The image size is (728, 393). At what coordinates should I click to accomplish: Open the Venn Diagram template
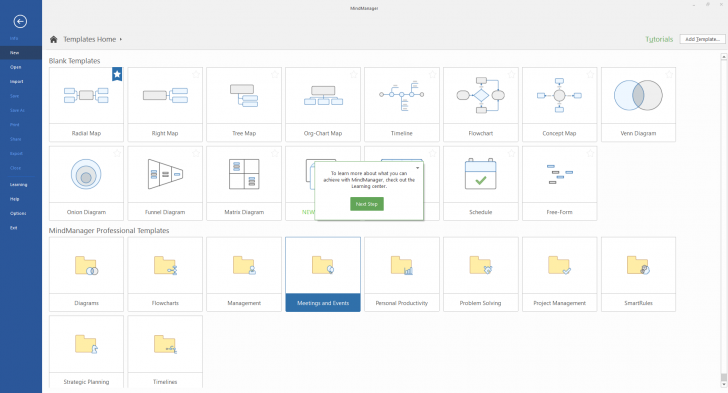click(638, 105)
